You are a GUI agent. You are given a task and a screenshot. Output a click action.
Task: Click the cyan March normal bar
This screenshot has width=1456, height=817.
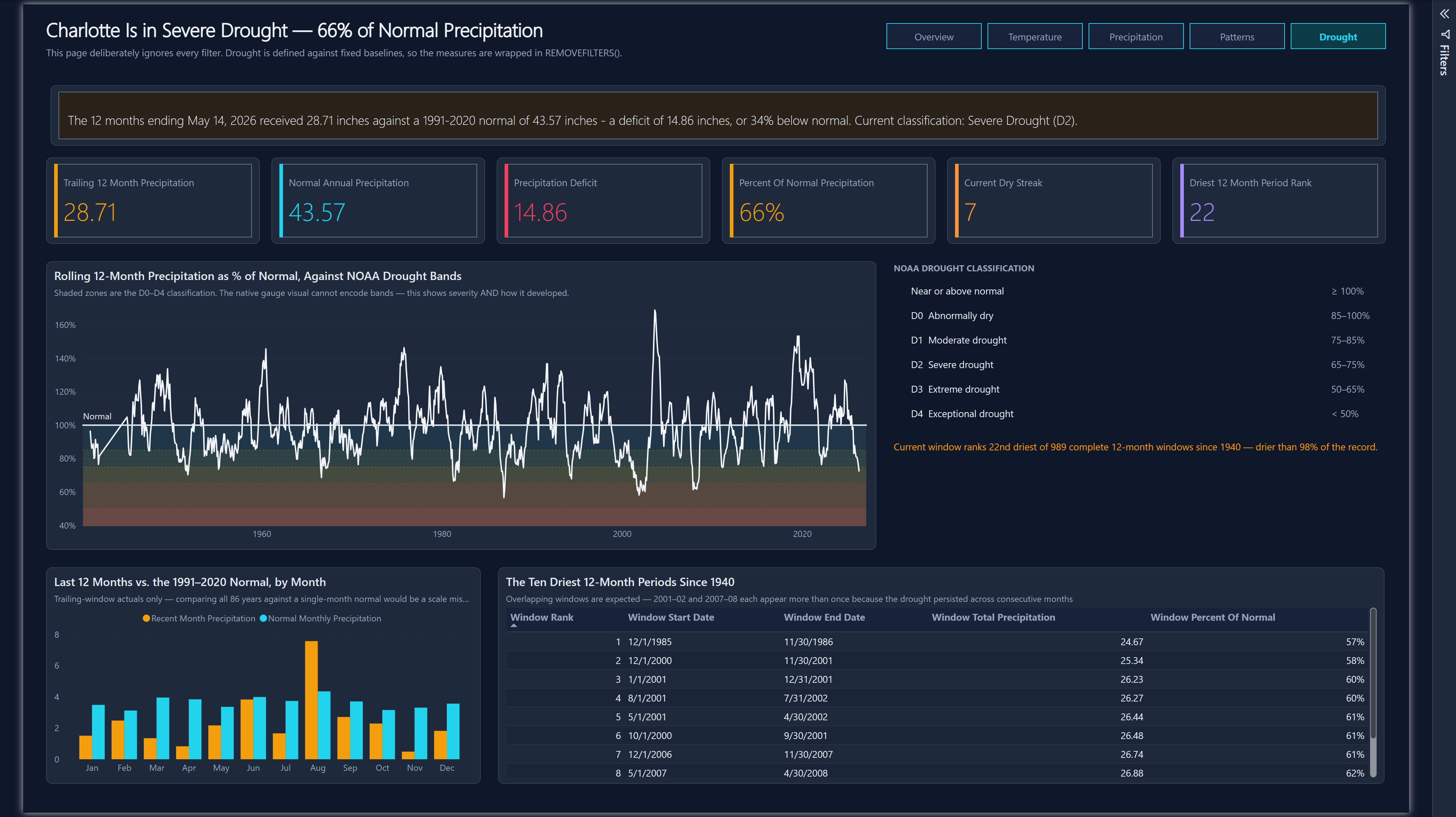163,728
